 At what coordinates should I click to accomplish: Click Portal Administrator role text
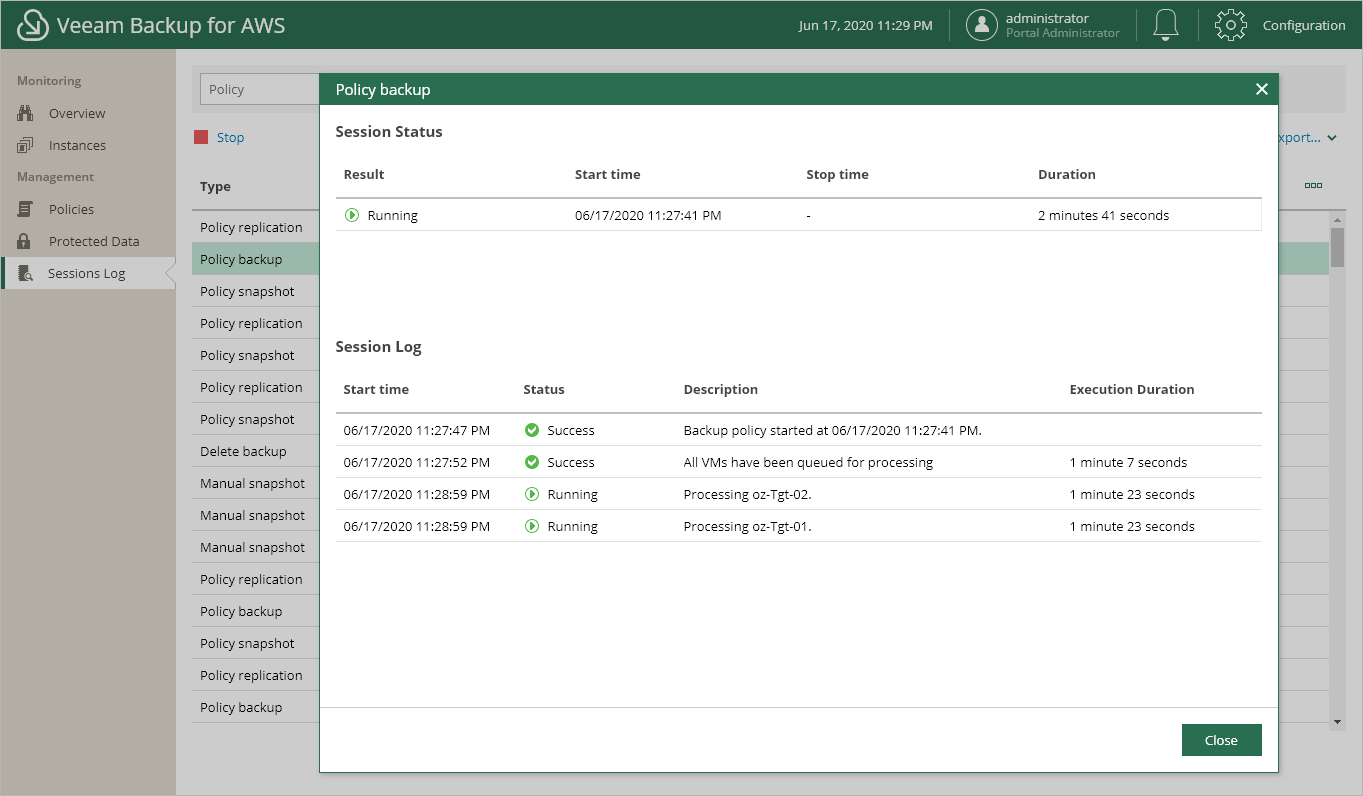[1063, 33]
